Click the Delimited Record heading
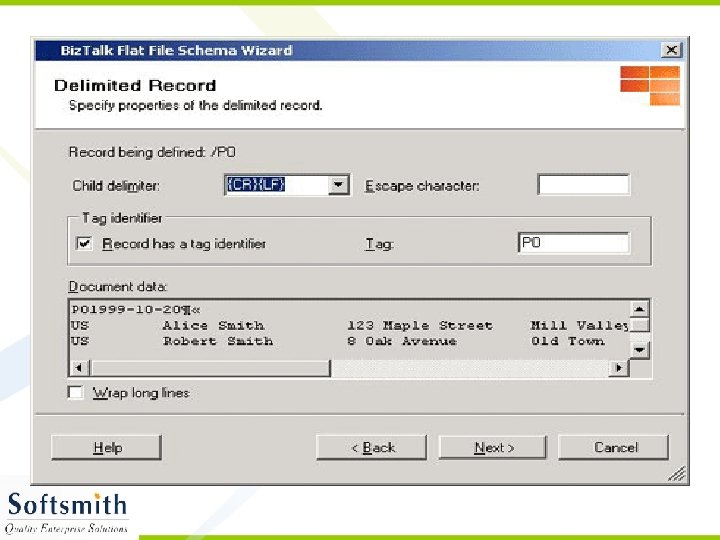 (x=135, y=85)
